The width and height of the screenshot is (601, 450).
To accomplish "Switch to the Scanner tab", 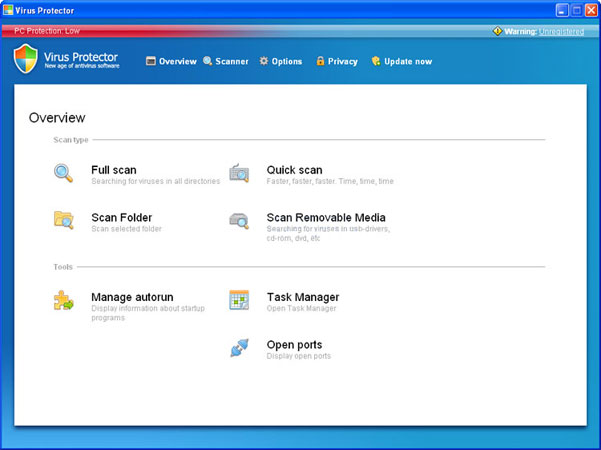I will click(x=226, y=61).
